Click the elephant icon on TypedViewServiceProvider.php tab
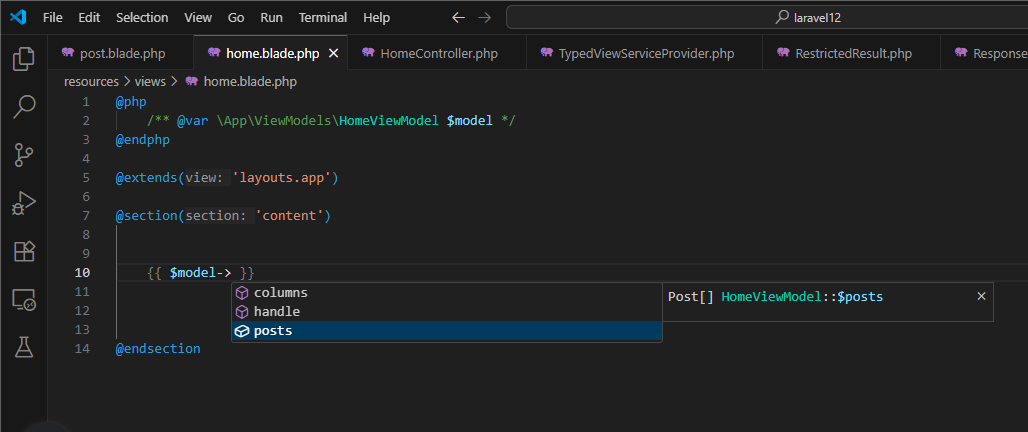Screen dimensions: 1028x432 [547, 53]
